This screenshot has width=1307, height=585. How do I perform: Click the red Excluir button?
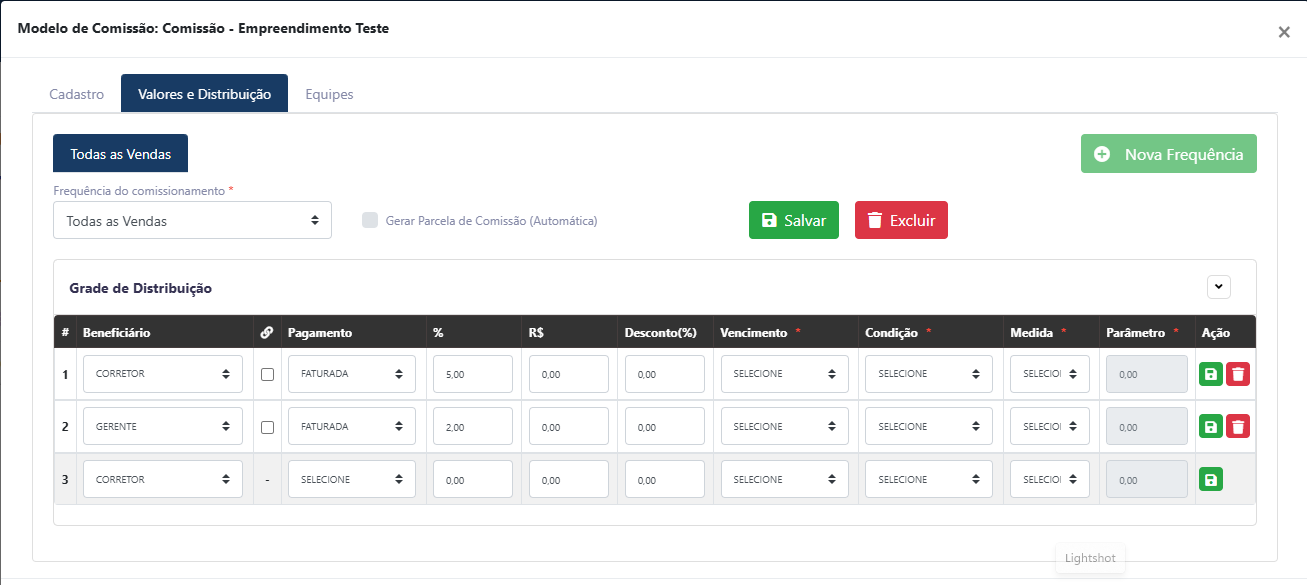pyautogui.click(x=901, y=220)
